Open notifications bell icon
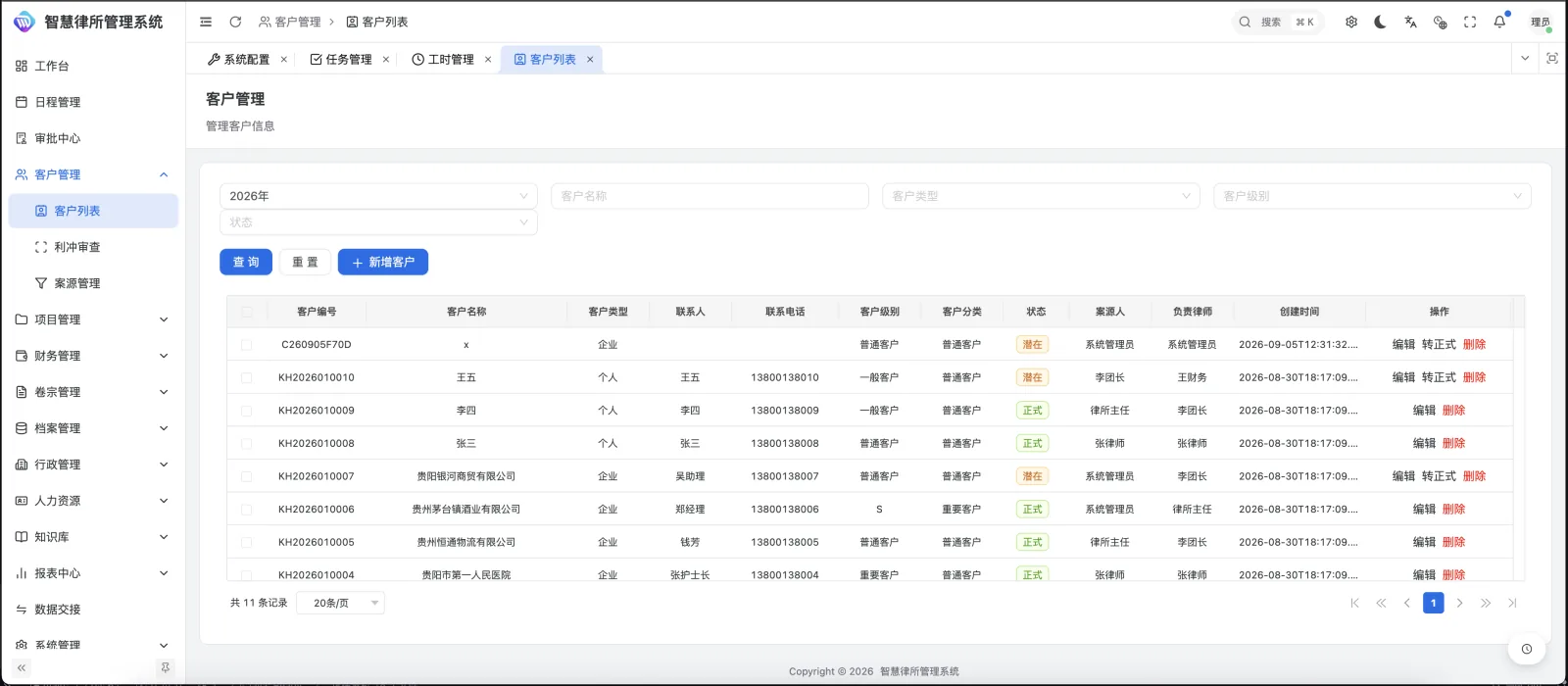The width and height of the screenshot is (1568, 686). pyautogui.click(x=1499, y=22)
